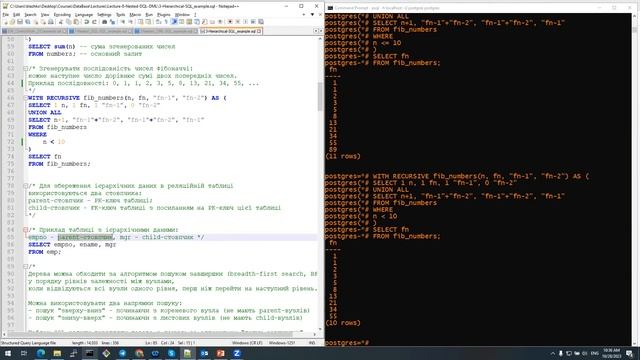The image size is (640, 360).
Task: Open Find with the binoculars toolbar icon
Action: (x=104, y=22)
